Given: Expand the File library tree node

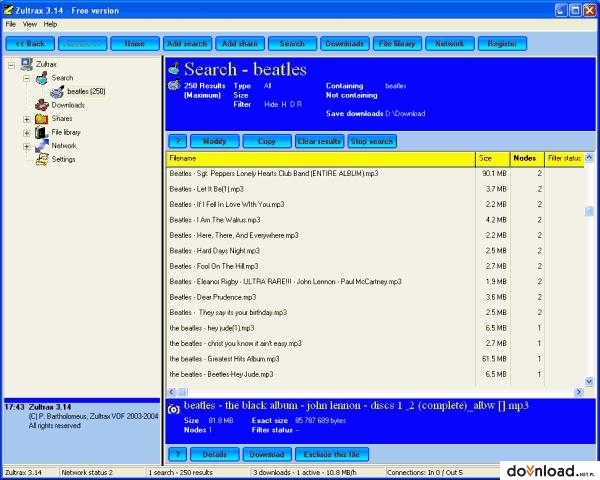Looking at the screenshot, I should click(x=26, y=133).
